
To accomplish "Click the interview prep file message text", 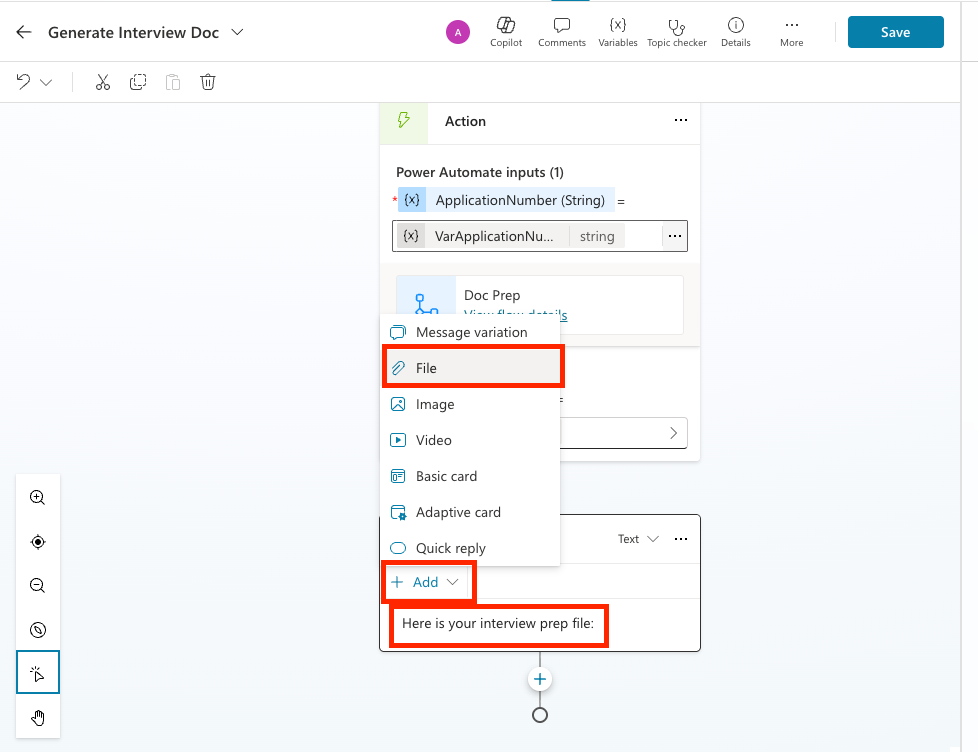I will click(x=498, y=624).
